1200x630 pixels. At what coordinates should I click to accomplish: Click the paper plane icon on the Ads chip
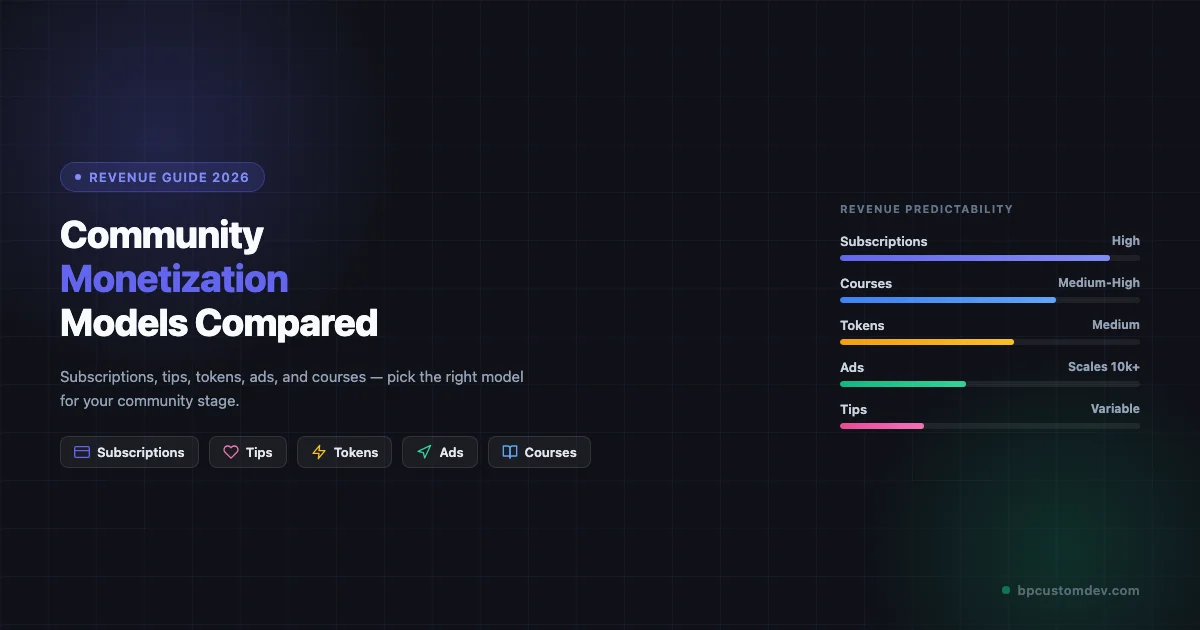tap(423, 452)
